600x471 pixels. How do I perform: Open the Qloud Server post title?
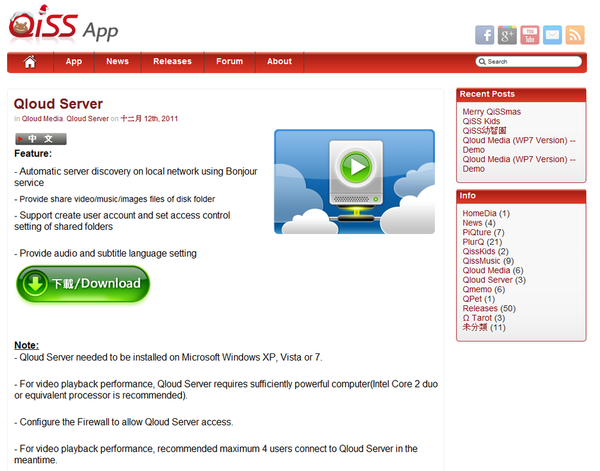click(x=58, y=104)
